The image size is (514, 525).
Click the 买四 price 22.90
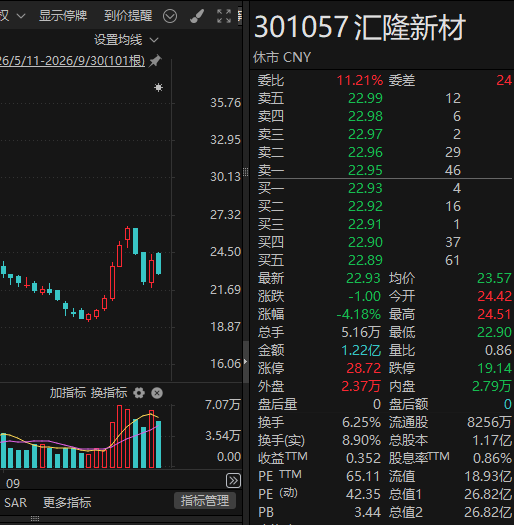click(x=365, y=242)
